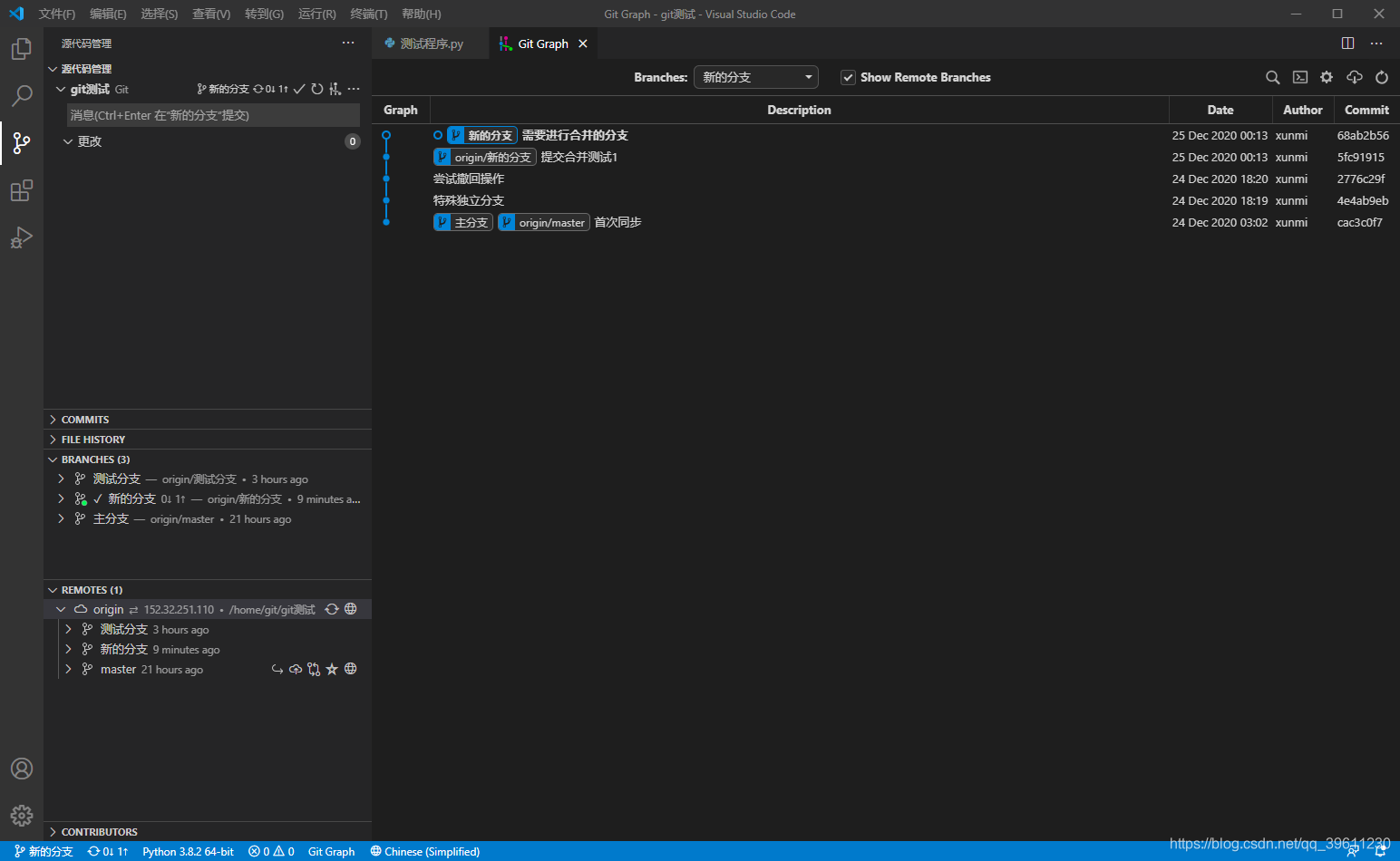Click the origin/新的分支 branch label
The height and width of the screenshot is (861, 1400).
485,157
